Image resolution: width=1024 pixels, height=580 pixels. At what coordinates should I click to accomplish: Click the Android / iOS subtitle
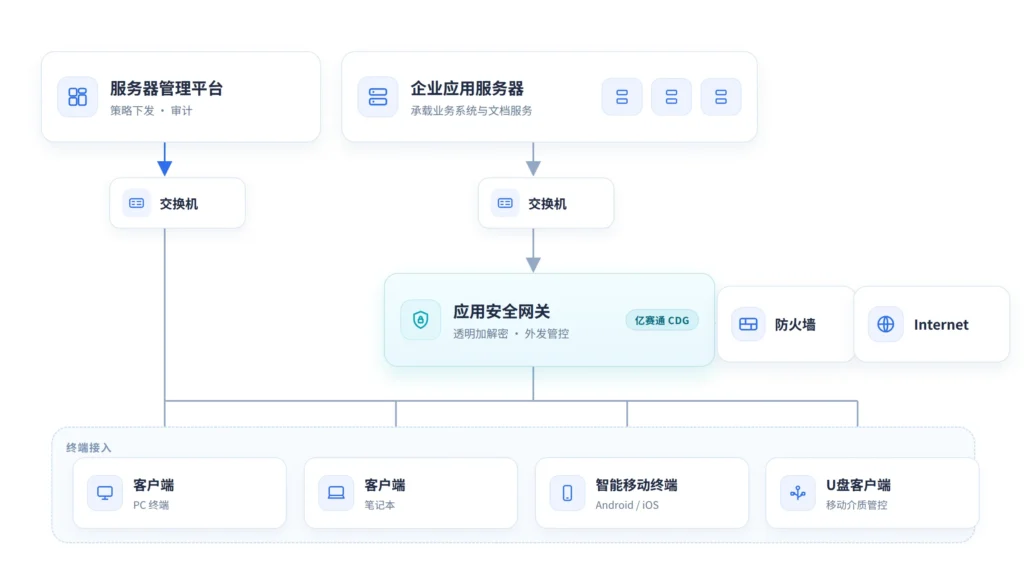[x=627, y=505]
